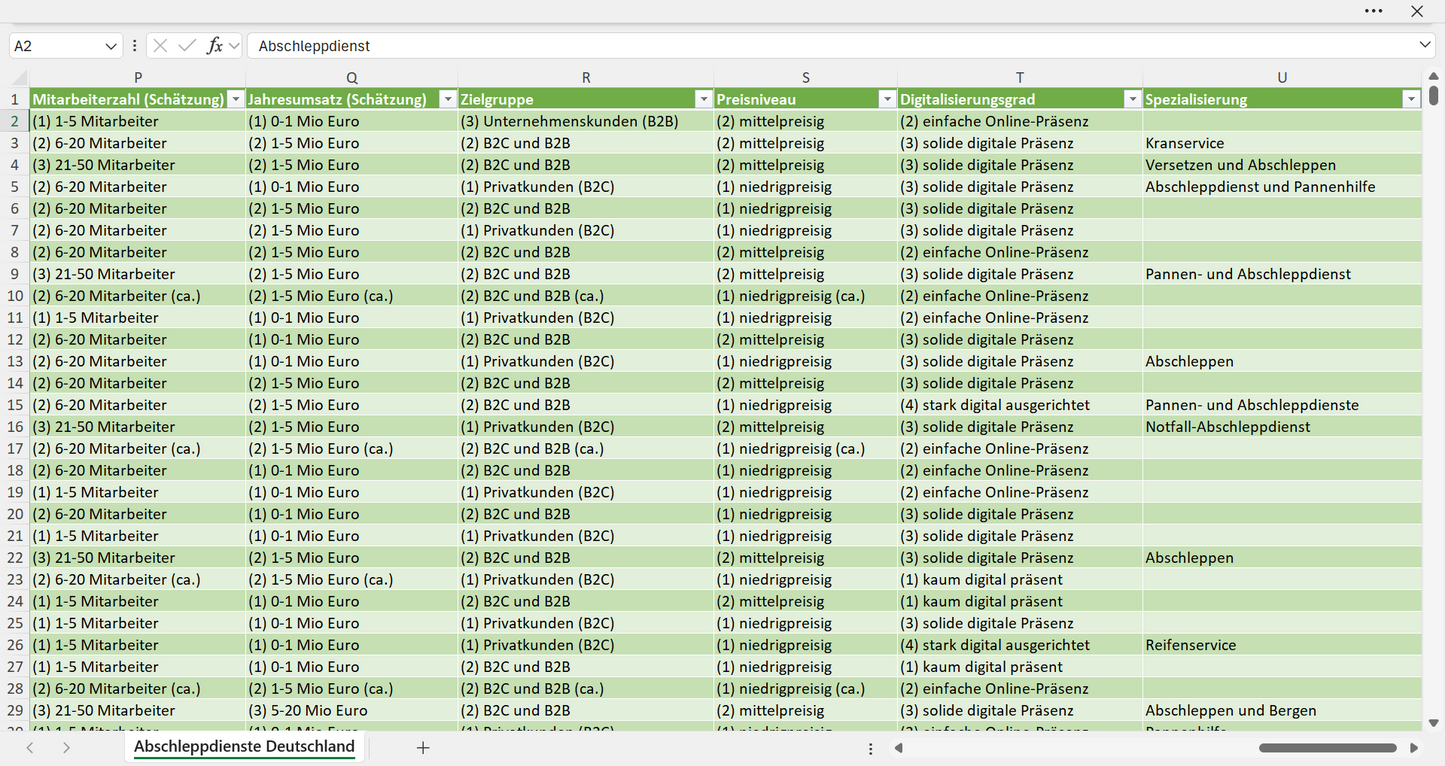This screenshot has height=766, width=1445.
Task: Select cell '(3) 5-20 Mio Euro'
Action: tap(352, 711)
